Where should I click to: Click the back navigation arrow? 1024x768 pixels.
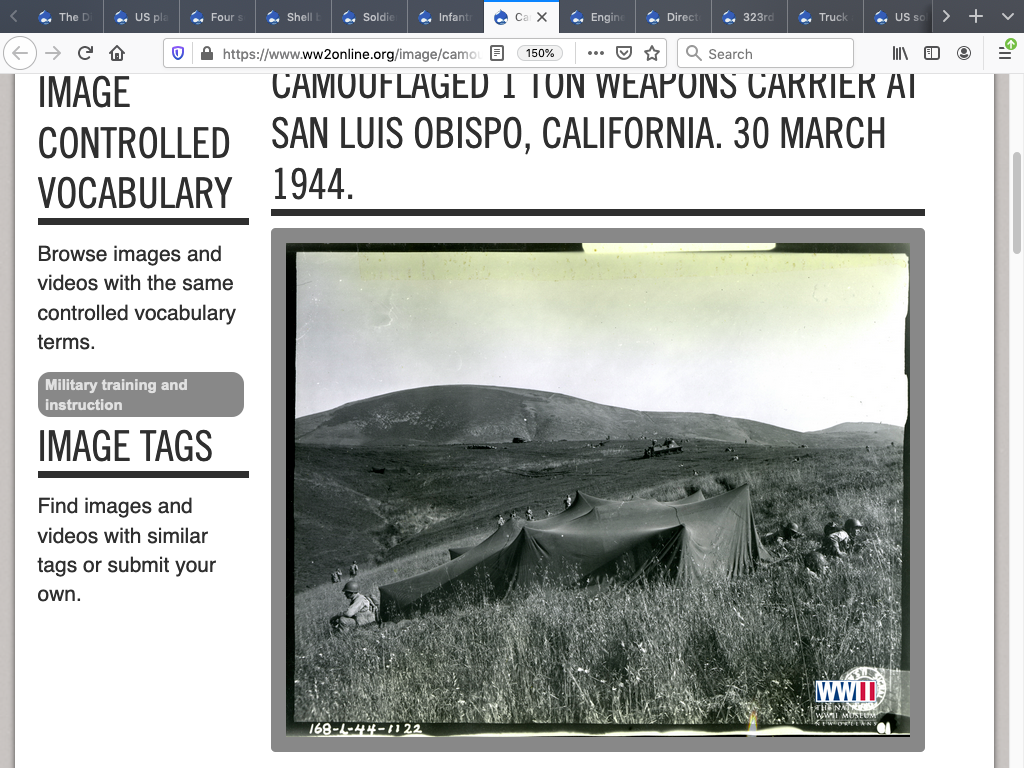(x=22, y=54)
